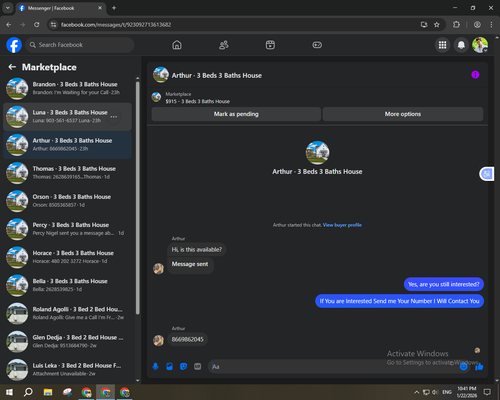The height and width of the screenshot is (400, 500).
Task: Click the Facebook logo icon
Action: pyautogui.click(x=14, y=45)
